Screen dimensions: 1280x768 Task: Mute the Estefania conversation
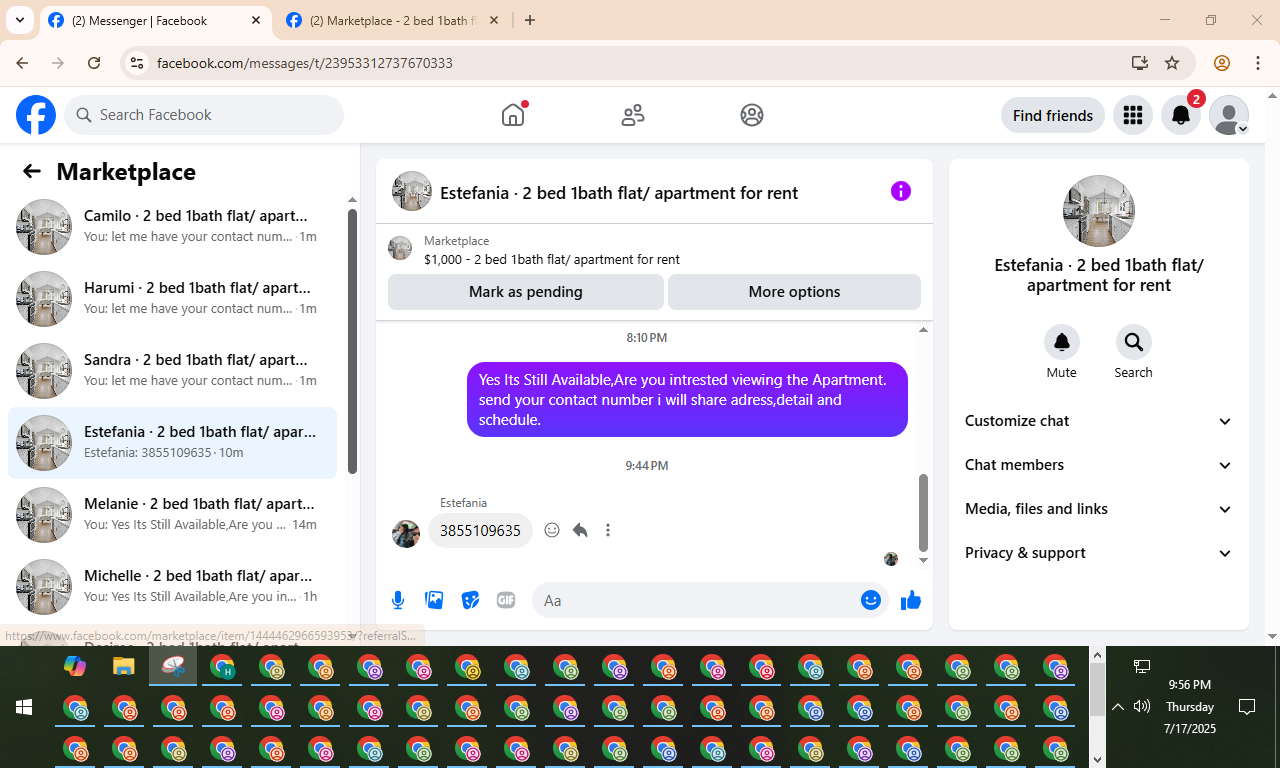[1062, 342]
